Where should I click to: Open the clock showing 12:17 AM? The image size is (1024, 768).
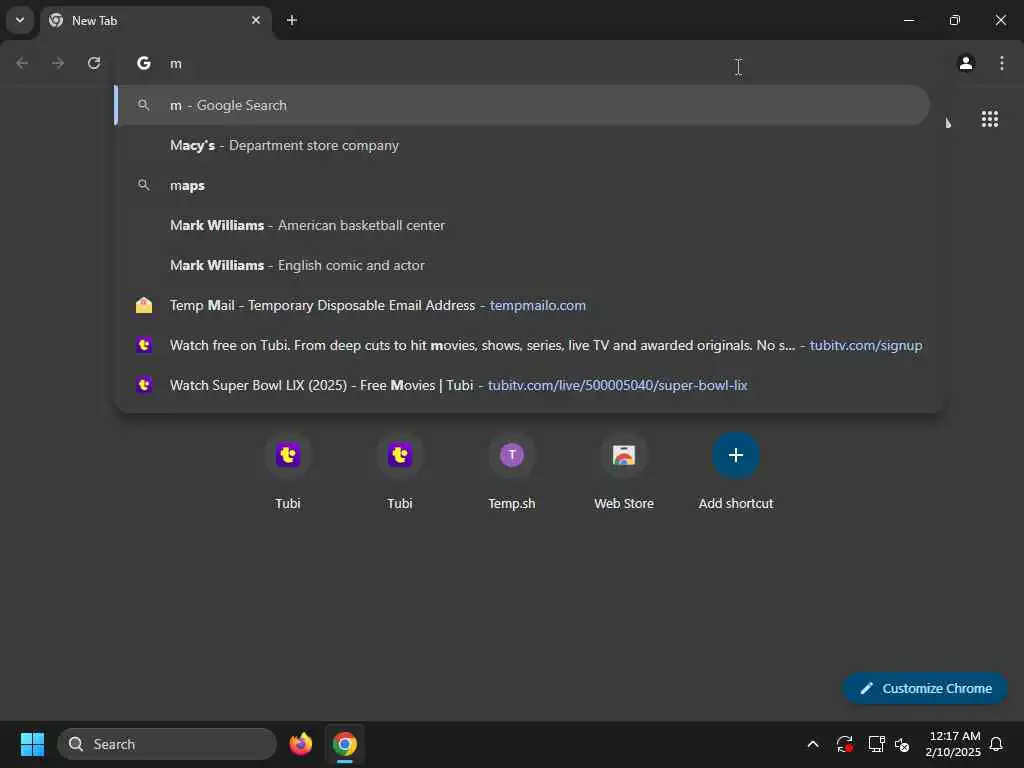point(953,744)
